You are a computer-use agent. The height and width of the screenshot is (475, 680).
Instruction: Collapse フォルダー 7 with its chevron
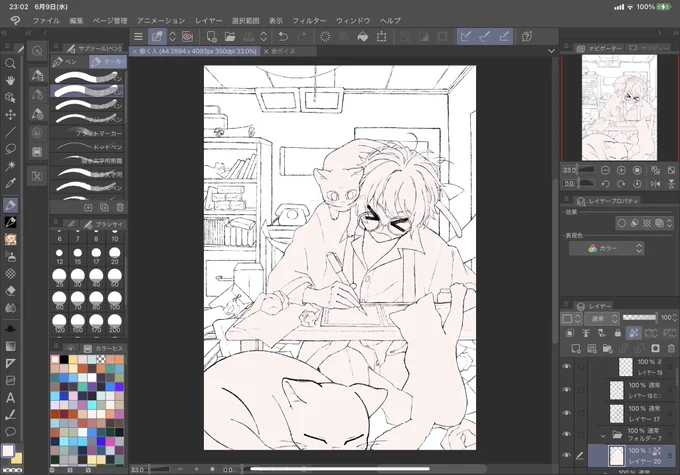603,435
